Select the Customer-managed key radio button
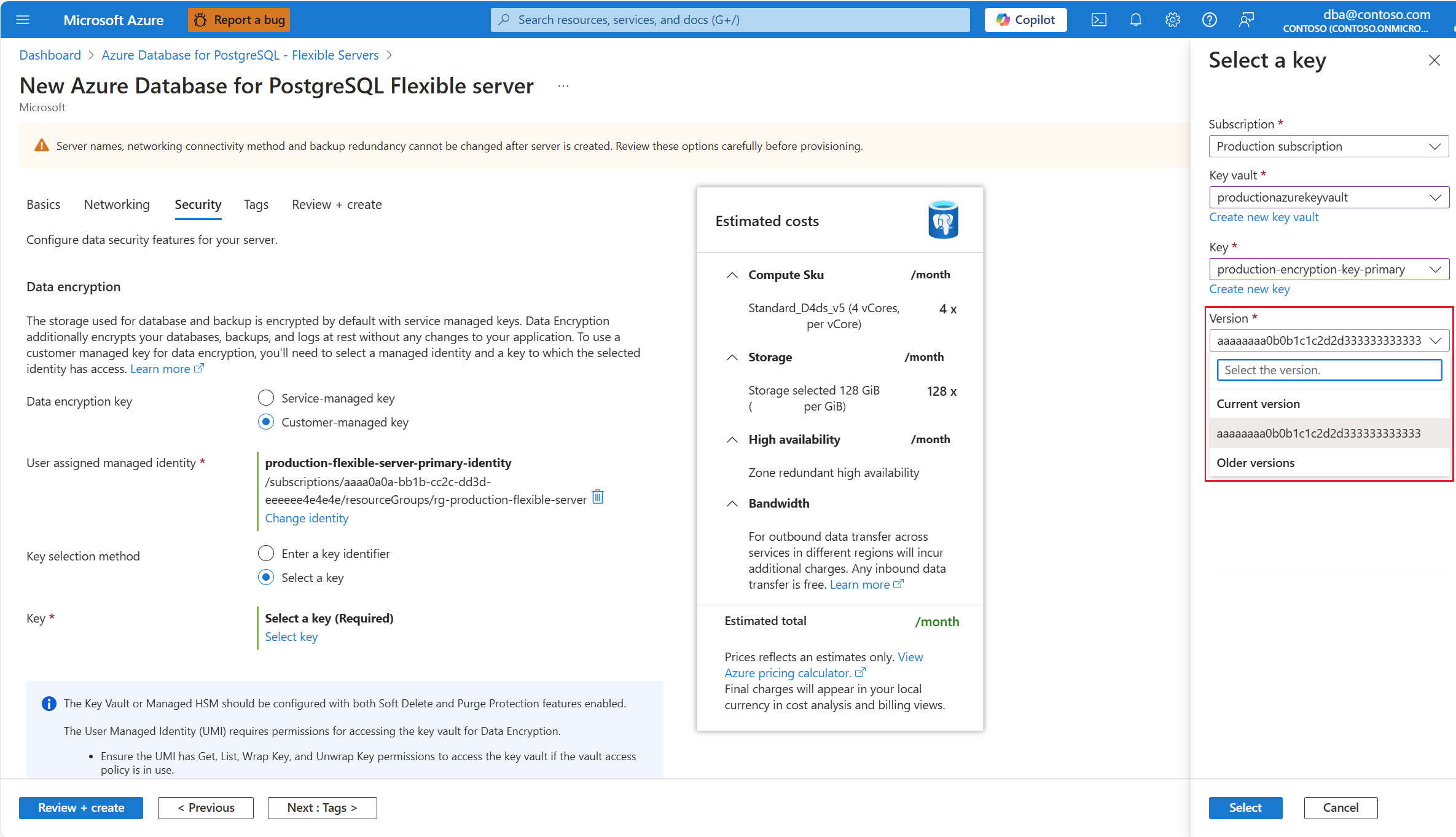The width and height of the screenshot is (1456, 837). pos(266,422)
